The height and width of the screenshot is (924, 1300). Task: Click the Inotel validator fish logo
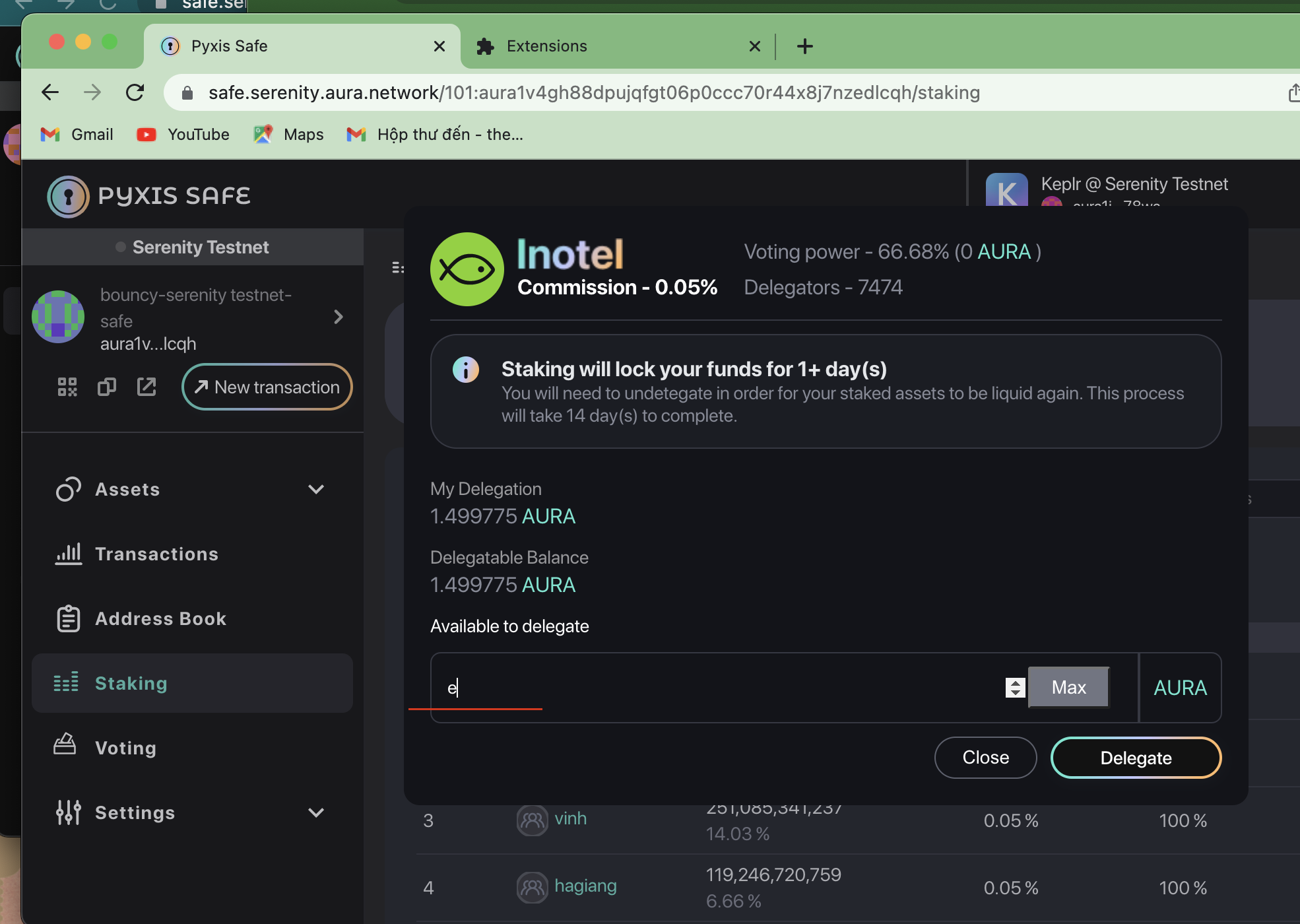[x=467, y=269]
